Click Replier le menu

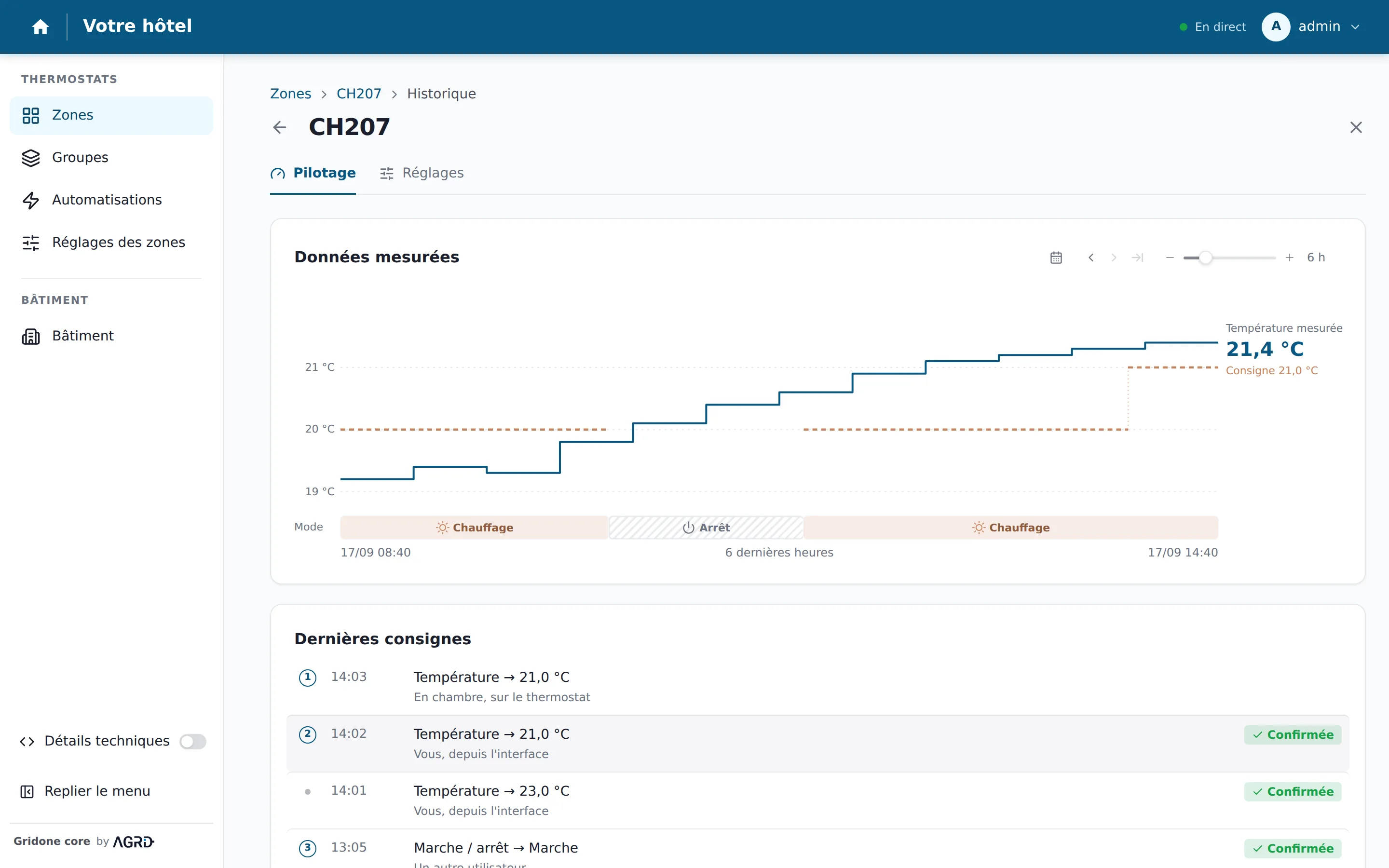tap(85, 791)
